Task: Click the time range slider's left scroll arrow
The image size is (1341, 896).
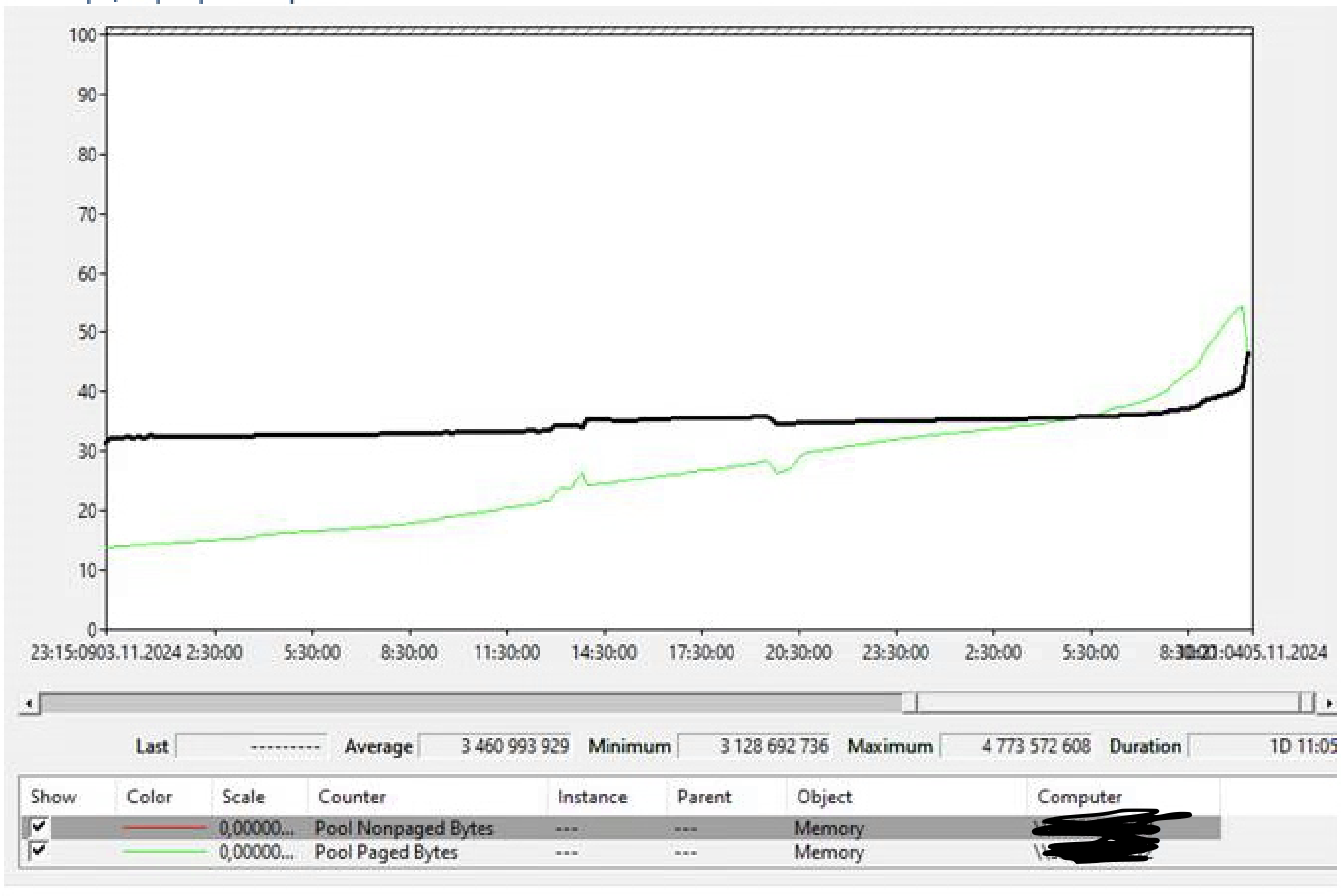Action: pyautogui.click(x=28, y=703)
